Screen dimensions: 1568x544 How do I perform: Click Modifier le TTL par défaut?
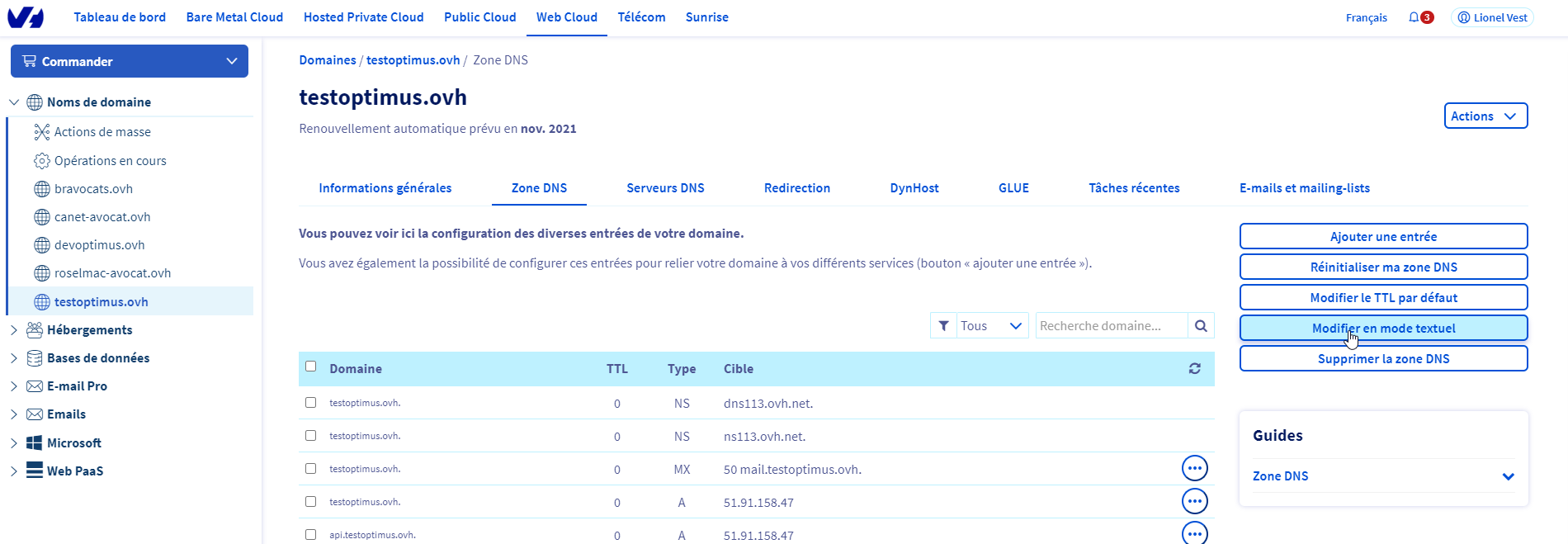coord(1384,297)
